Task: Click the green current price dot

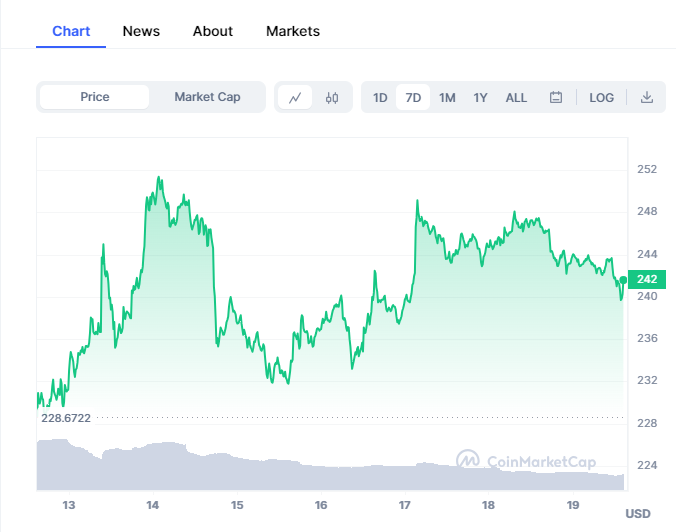Action: [623, 280]
